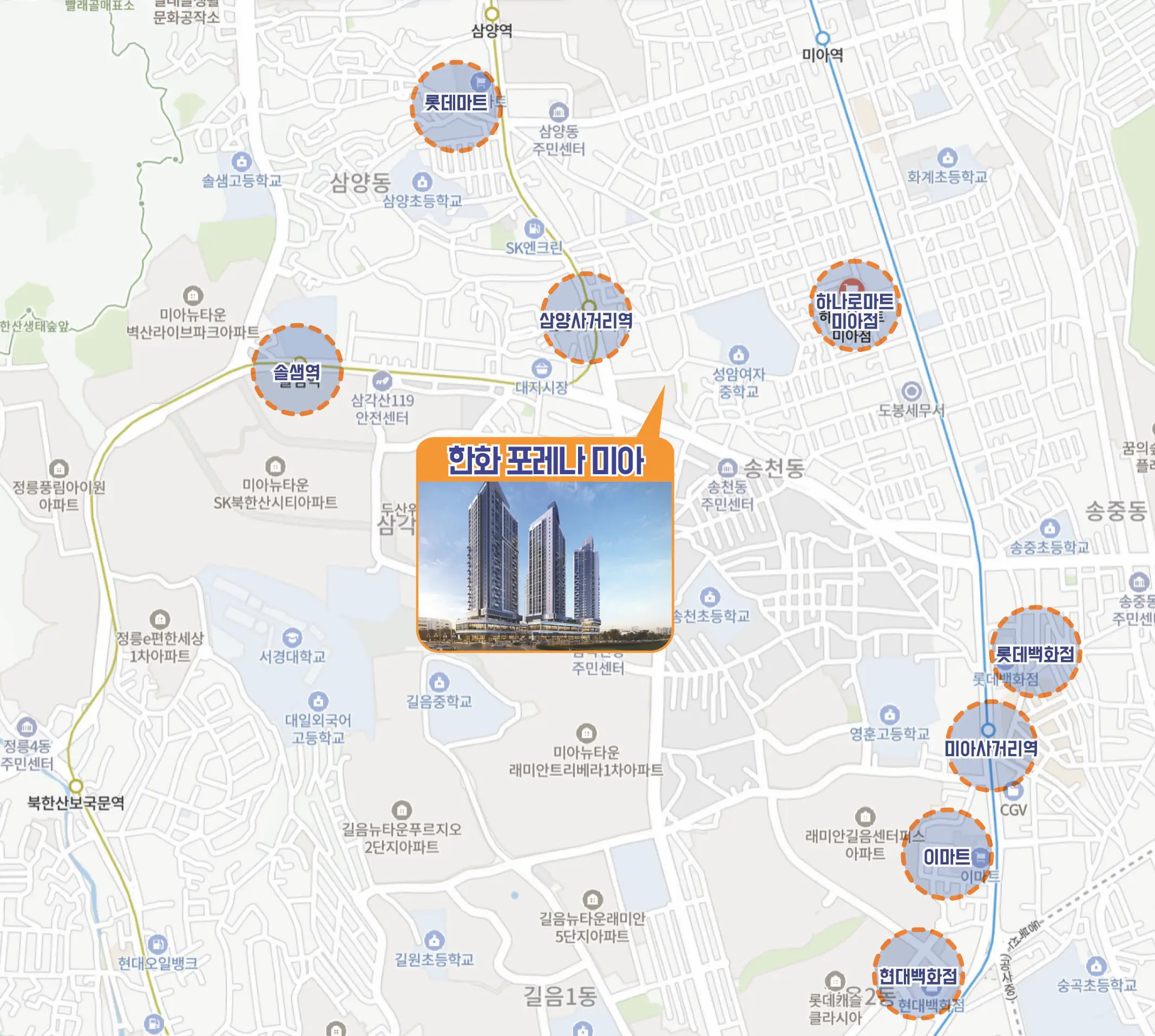The image size is (1155, 1036).
Task: Click the 현대오일뱅크 gas pump icon
Action: (157, 945)
